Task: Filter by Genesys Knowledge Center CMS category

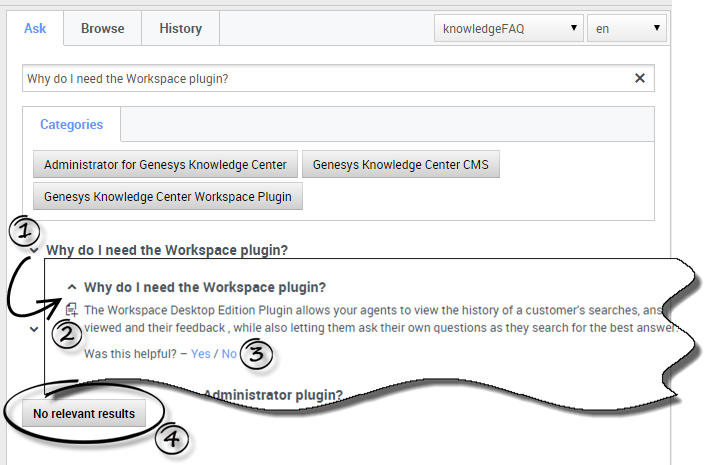Action: tap(400, 164)
